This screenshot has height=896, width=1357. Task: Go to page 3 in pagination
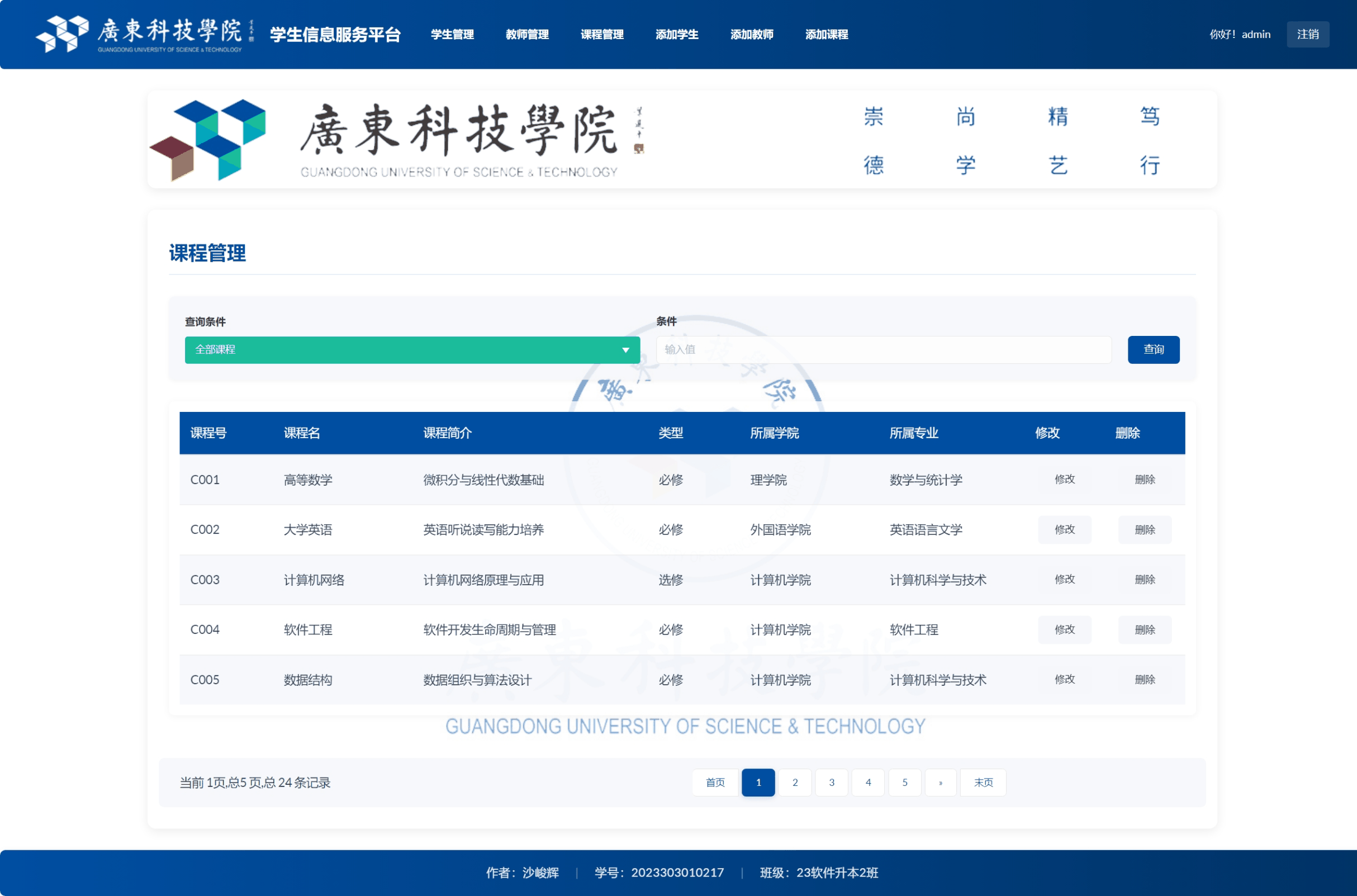tap(832, 783)
